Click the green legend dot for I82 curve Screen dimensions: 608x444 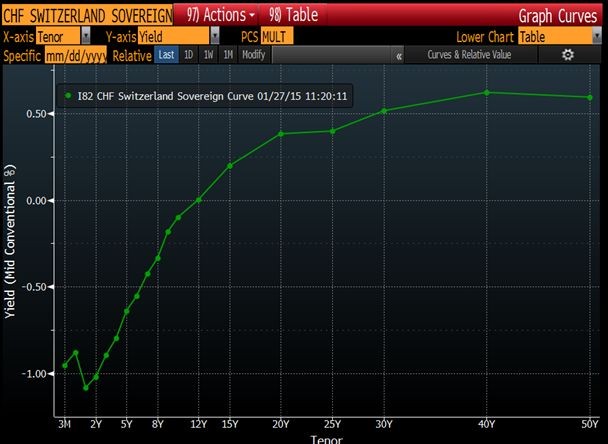68,95
